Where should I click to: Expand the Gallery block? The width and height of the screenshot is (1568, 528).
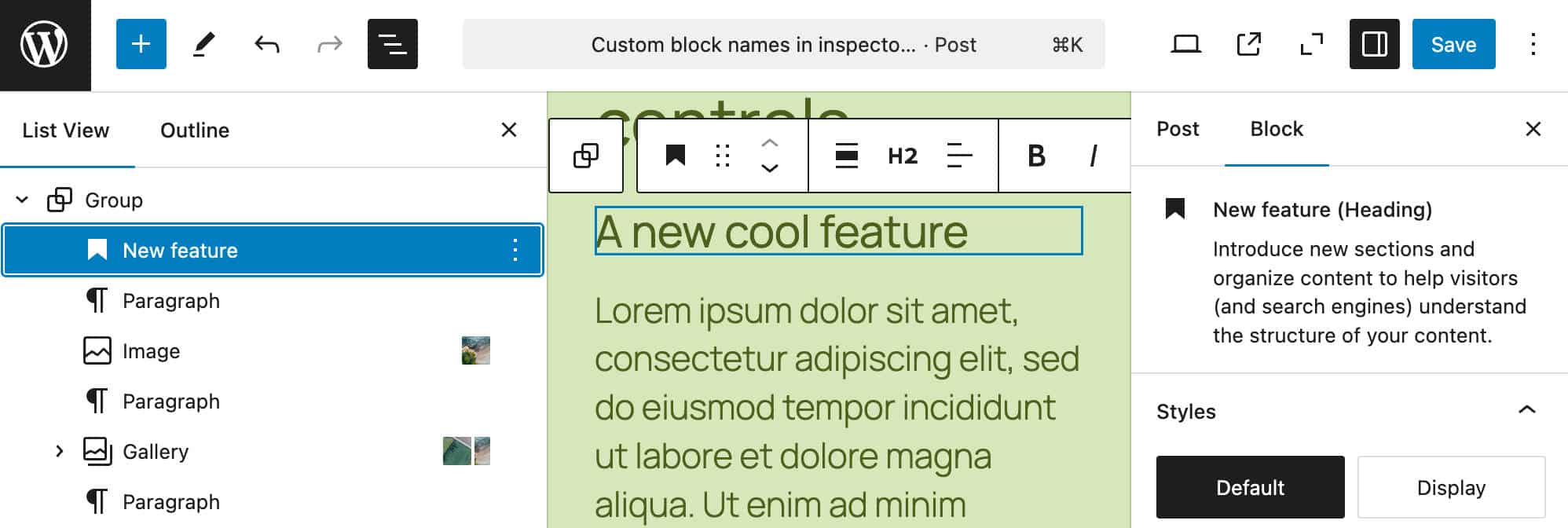tap(60, 451)
